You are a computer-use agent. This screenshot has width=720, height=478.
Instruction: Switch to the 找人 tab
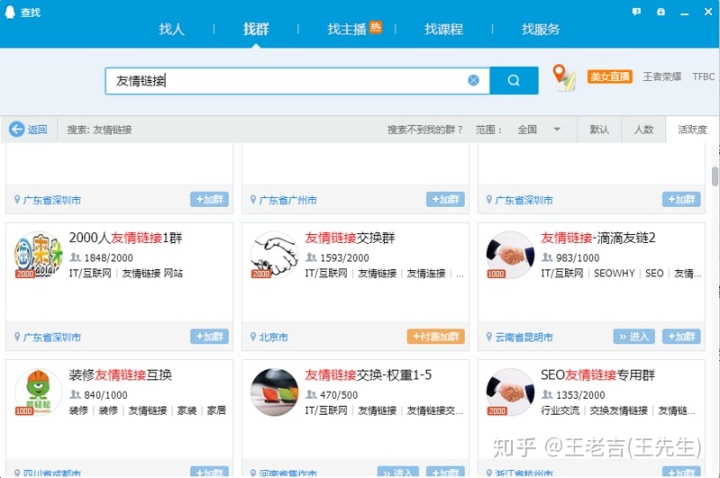pyautogui.click(x=172, y=30)
